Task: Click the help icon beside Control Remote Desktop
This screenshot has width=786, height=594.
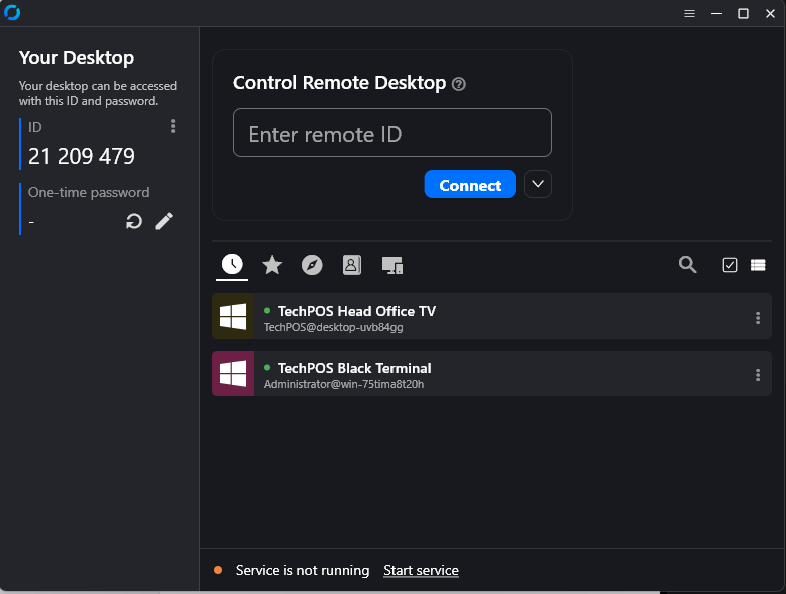Action: click(x=459, y=84)
